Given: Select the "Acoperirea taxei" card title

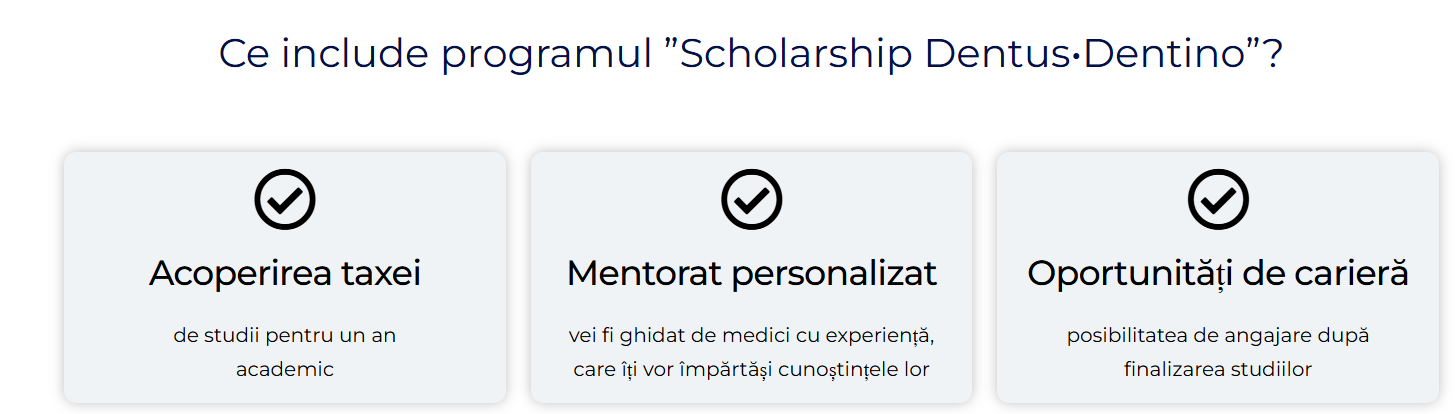Looking at the screenshot, I should pos(285,273).
